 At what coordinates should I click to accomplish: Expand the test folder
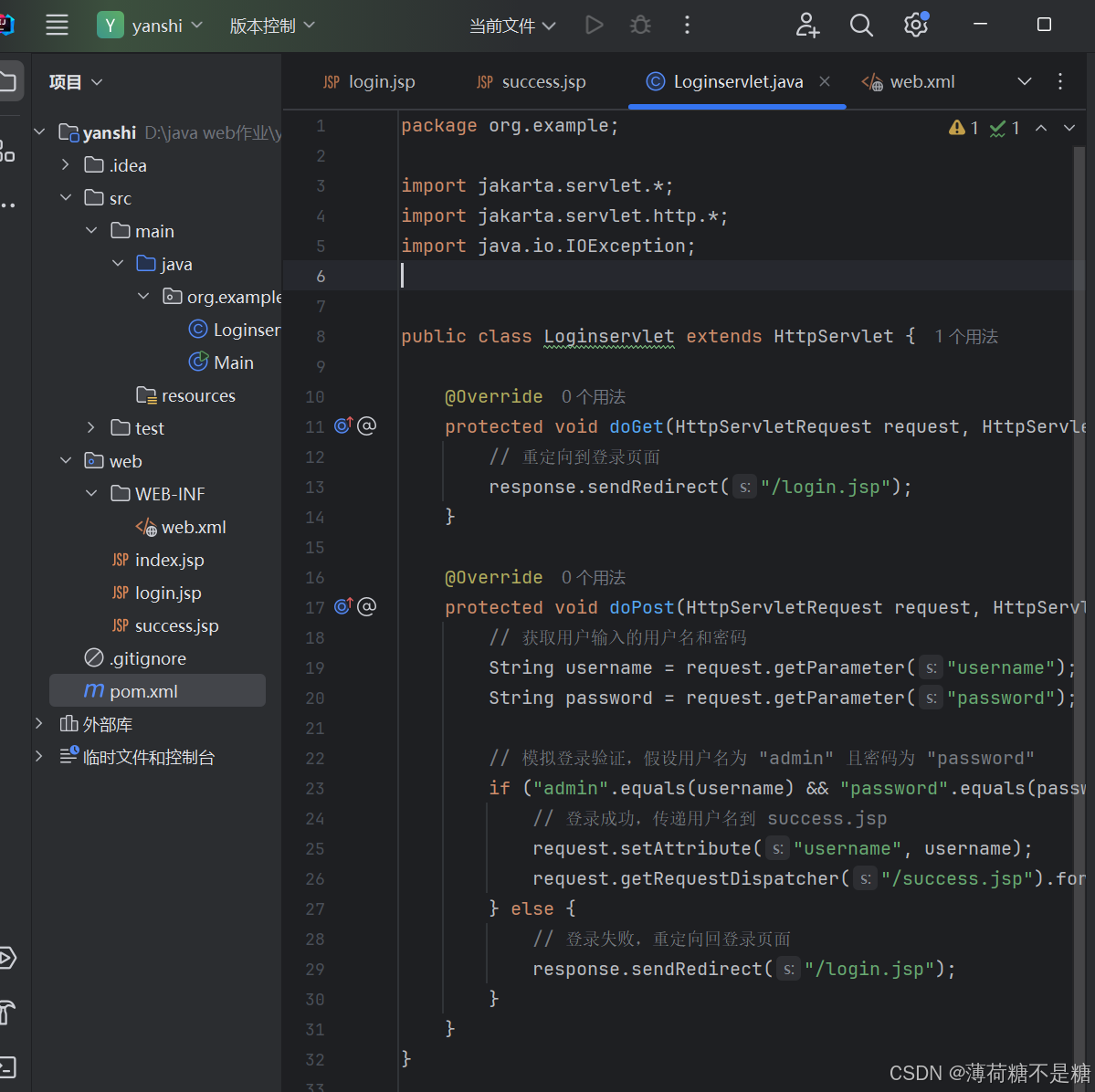pyautogui.click(x=91, y=427)
